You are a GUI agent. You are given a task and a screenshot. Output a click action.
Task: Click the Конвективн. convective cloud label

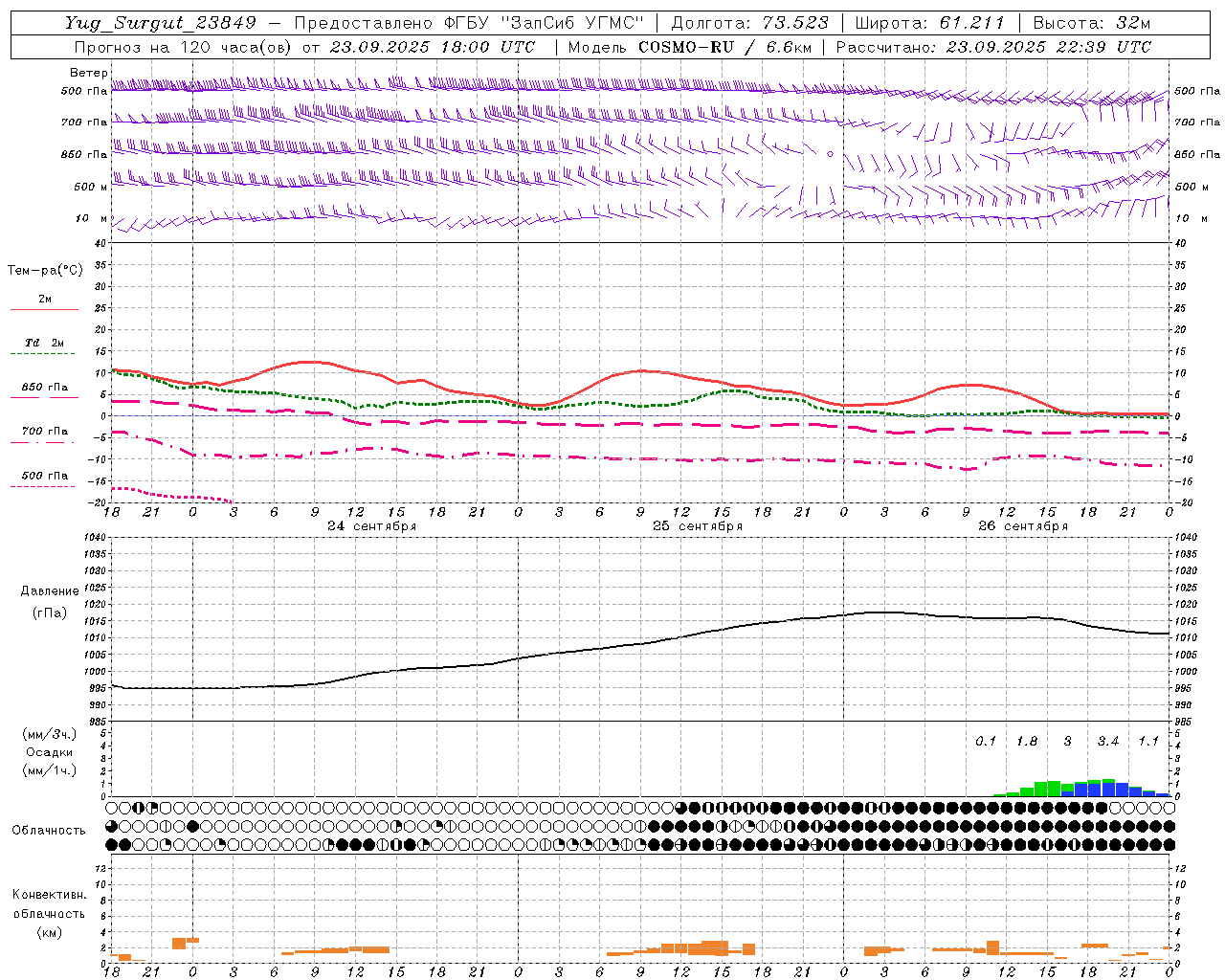click(49, 895)
